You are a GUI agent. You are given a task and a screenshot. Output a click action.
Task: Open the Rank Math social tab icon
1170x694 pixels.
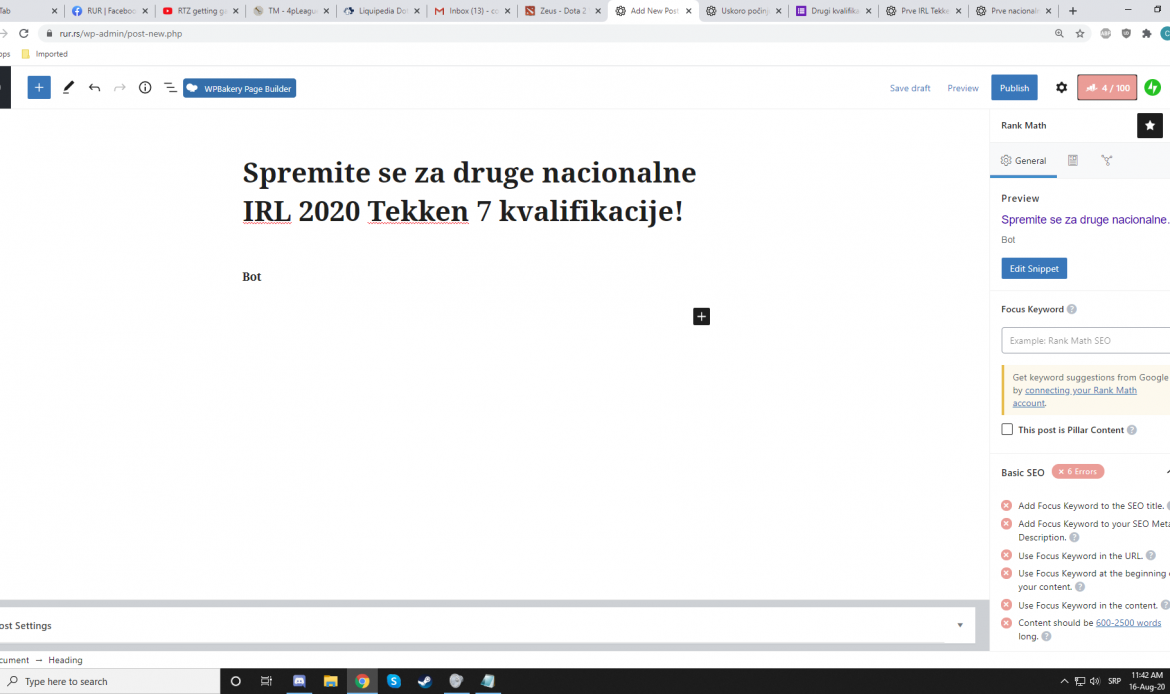(1107, 161)
